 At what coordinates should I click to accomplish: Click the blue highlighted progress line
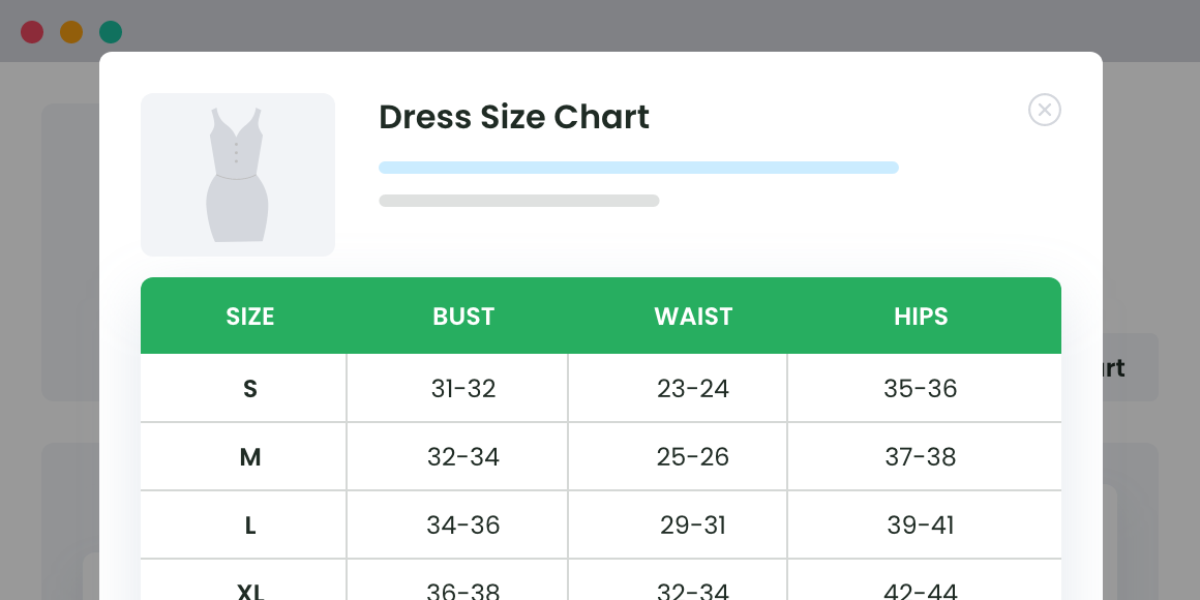coord(638,167)
